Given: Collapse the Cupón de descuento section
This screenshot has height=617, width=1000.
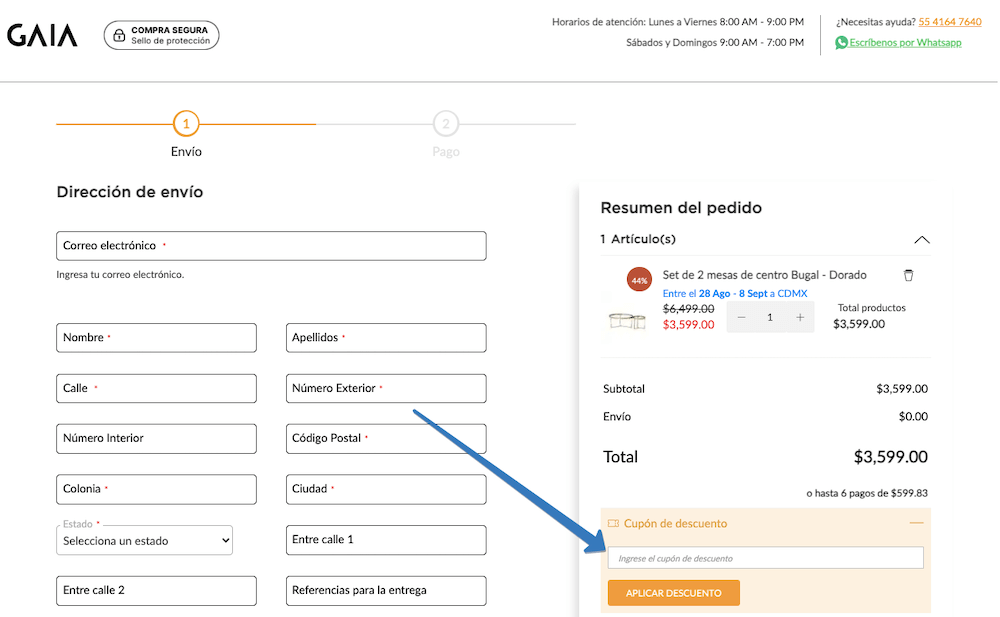Looking at the screenshot, I should pyautogui.click(x=916, y=523).
